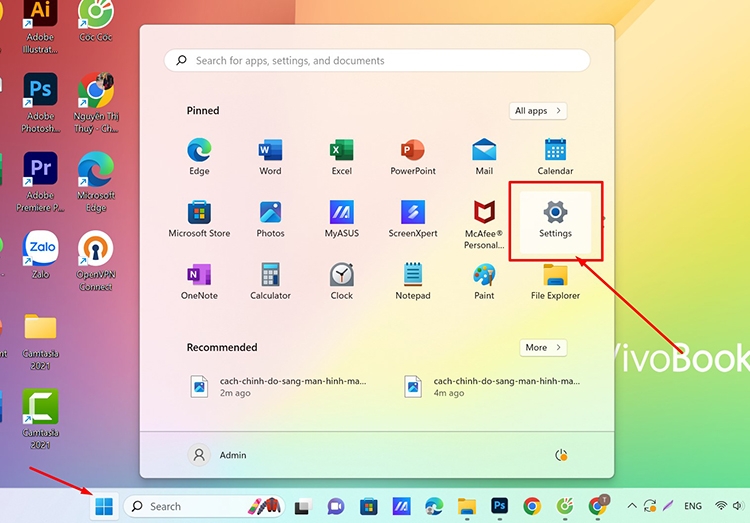The width and height of the screenshot is (750, 523).
Task: Select the Zalo desktop shortcut
Action: [x=41, y=255]
